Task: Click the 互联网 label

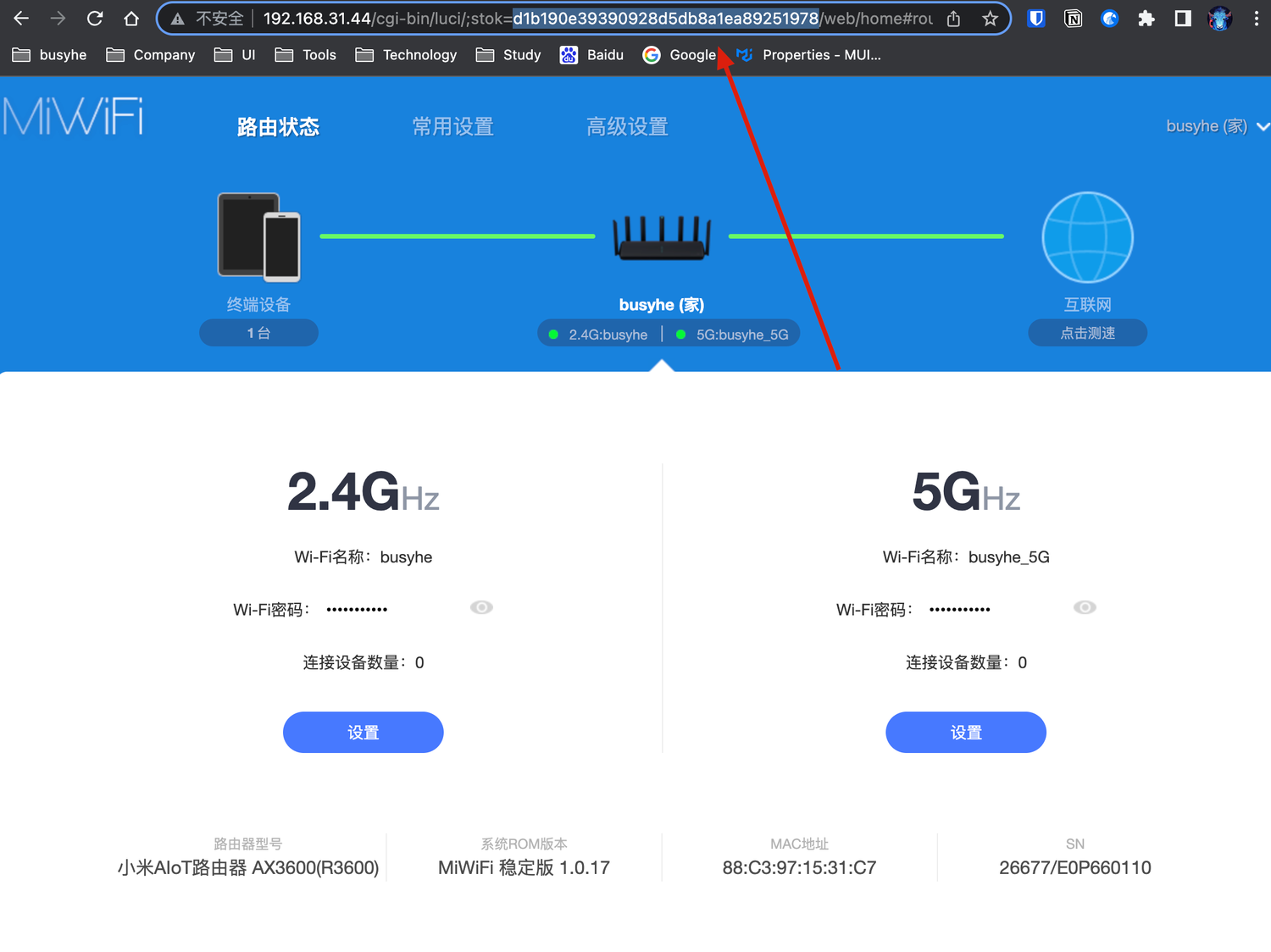Action: click(1087, 305)
